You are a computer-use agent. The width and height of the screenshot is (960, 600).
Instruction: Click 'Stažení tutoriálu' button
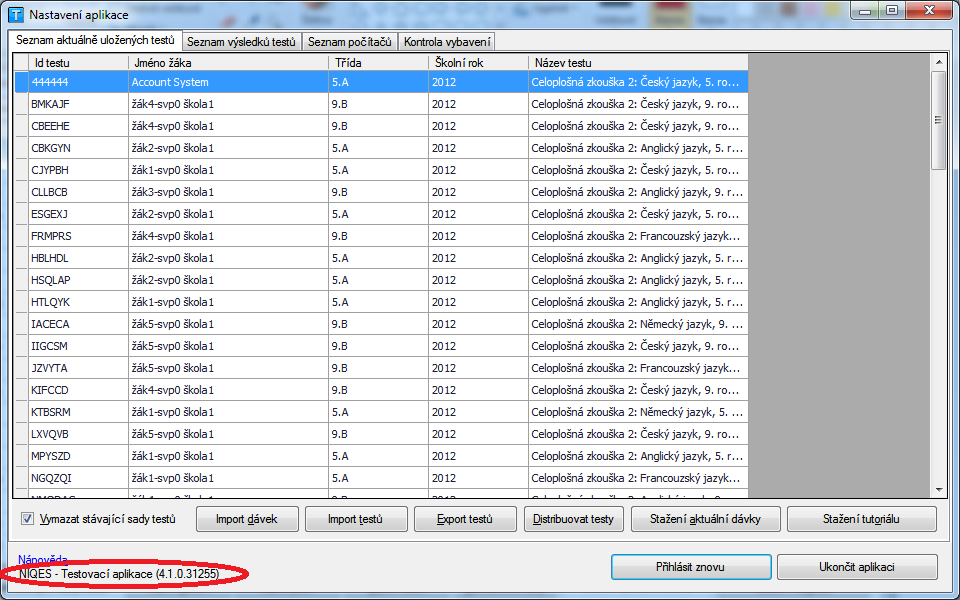pyautogui.click(x=861, y=519)
